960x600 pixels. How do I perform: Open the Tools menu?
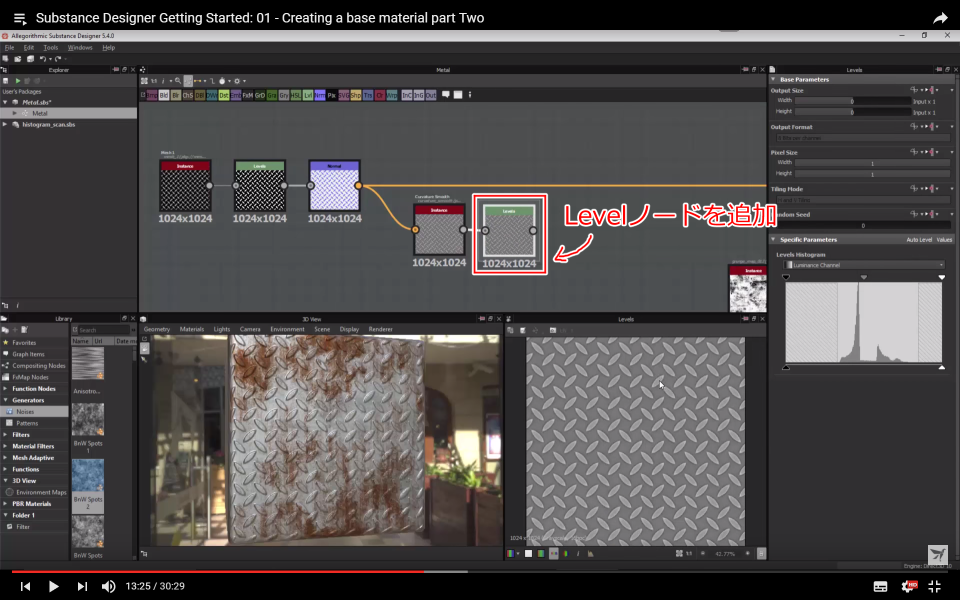click(x=50, y=47)
